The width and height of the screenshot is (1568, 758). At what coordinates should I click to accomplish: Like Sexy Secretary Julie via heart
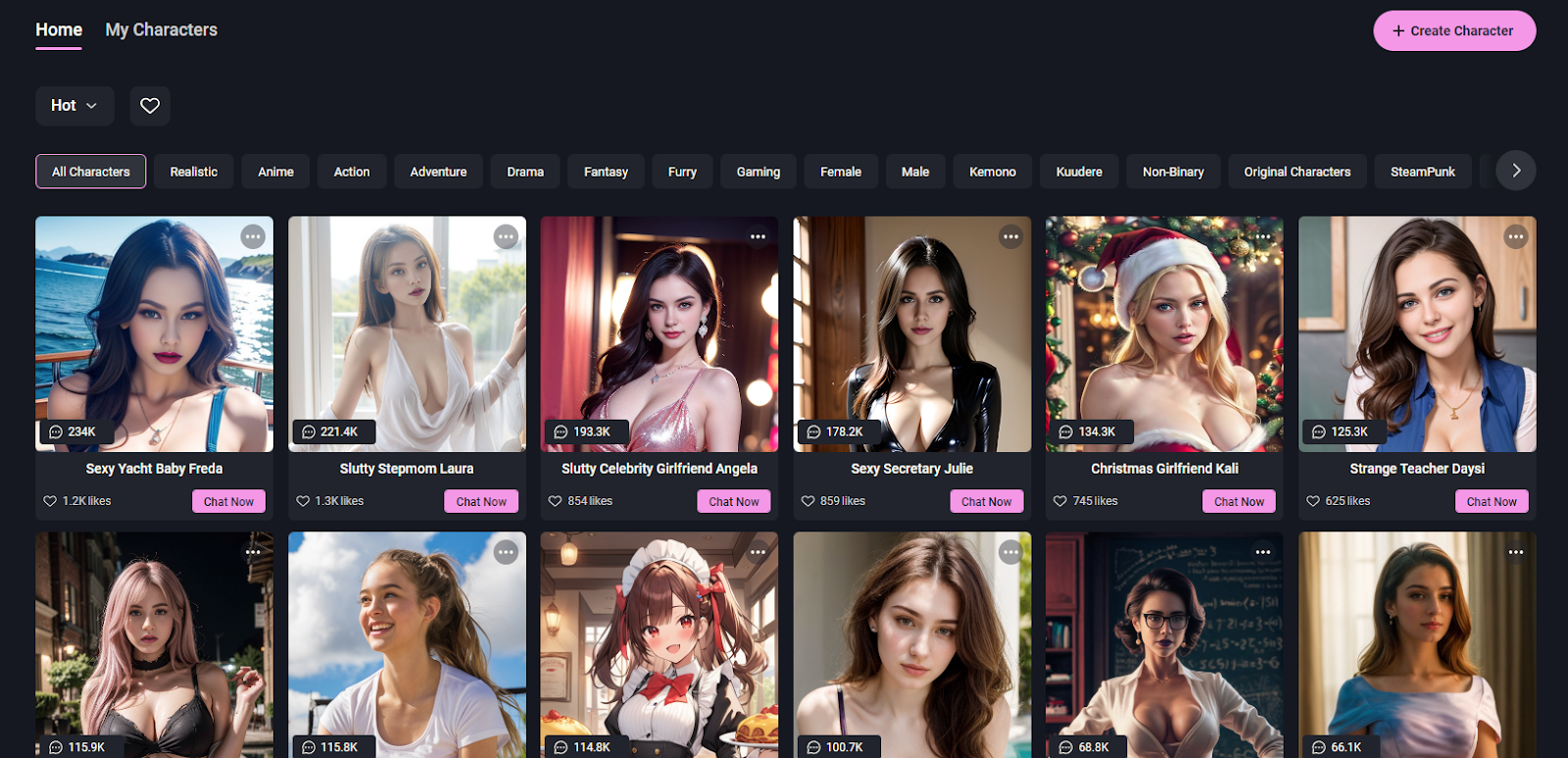click(x=808, y=501)
